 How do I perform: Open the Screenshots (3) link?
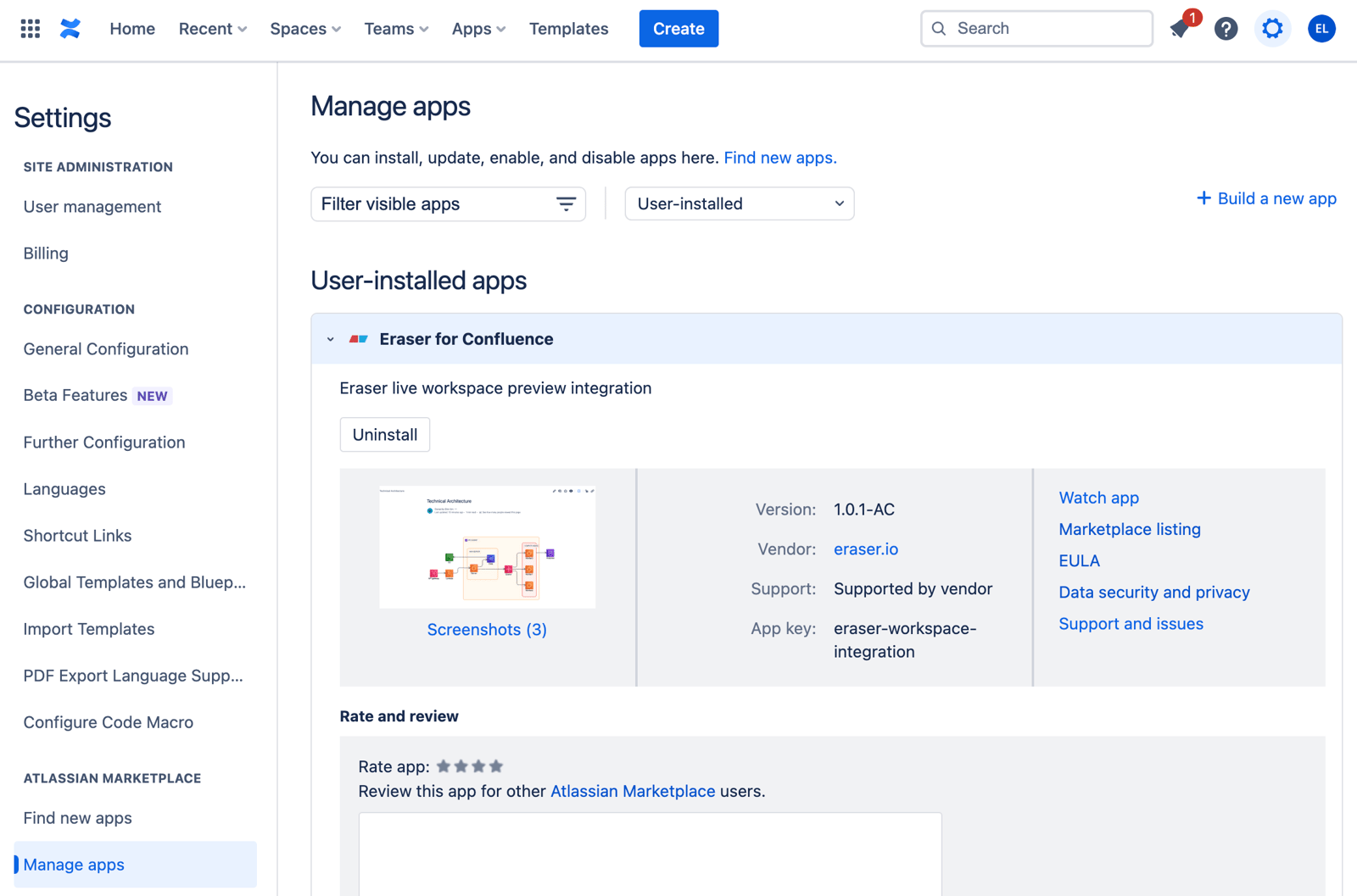487,630
